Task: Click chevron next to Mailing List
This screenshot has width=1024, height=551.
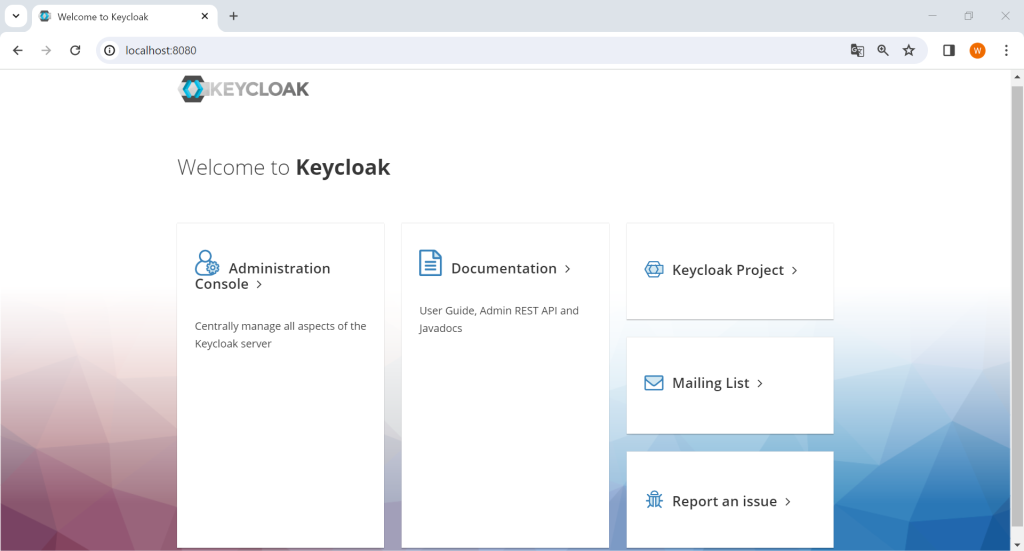Action: coord(760,383)
